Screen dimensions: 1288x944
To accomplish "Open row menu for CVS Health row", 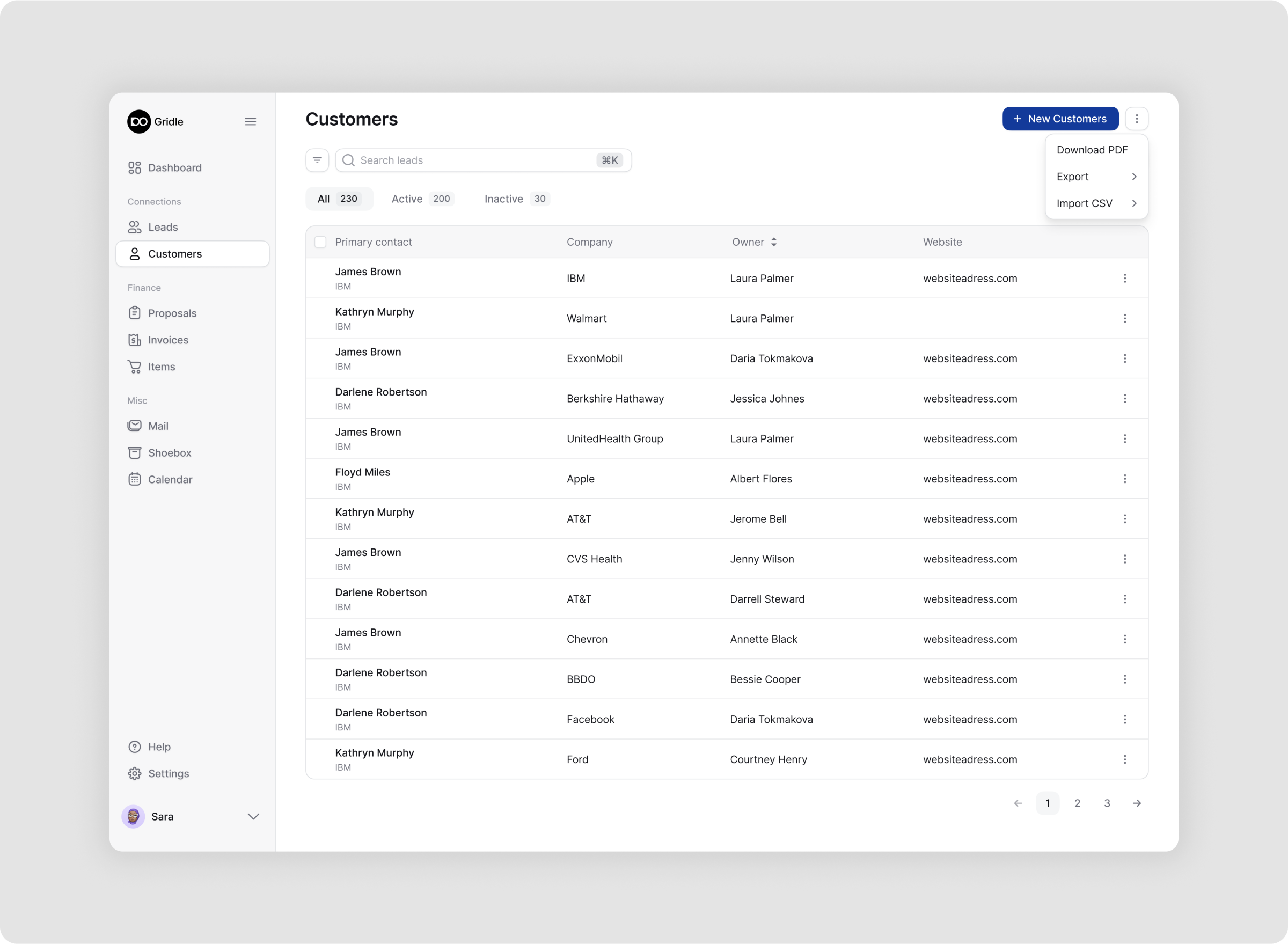I will pos(1124,559).
